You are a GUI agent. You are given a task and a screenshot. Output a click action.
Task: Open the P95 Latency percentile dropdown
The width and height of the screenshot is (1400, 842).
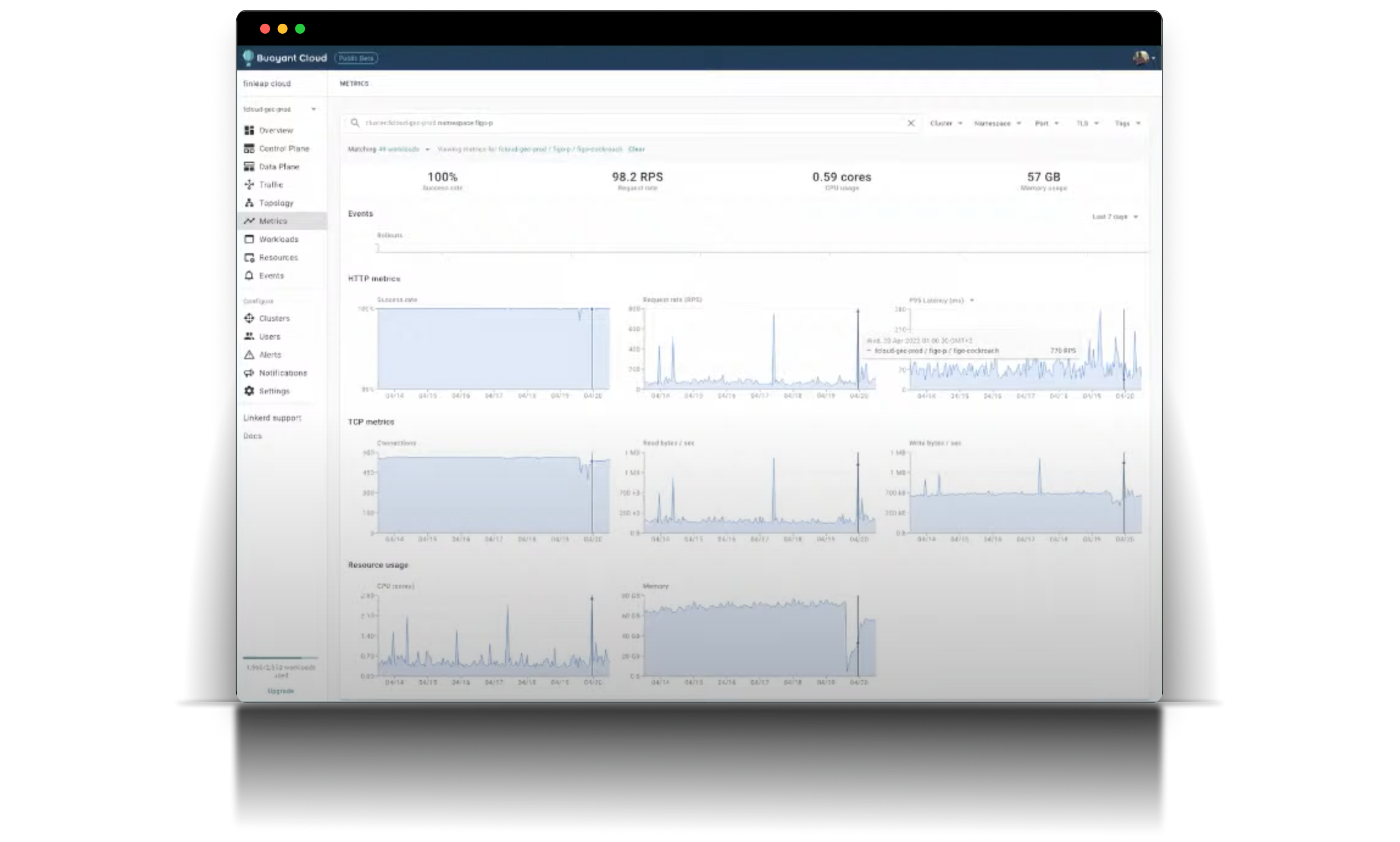972,300
